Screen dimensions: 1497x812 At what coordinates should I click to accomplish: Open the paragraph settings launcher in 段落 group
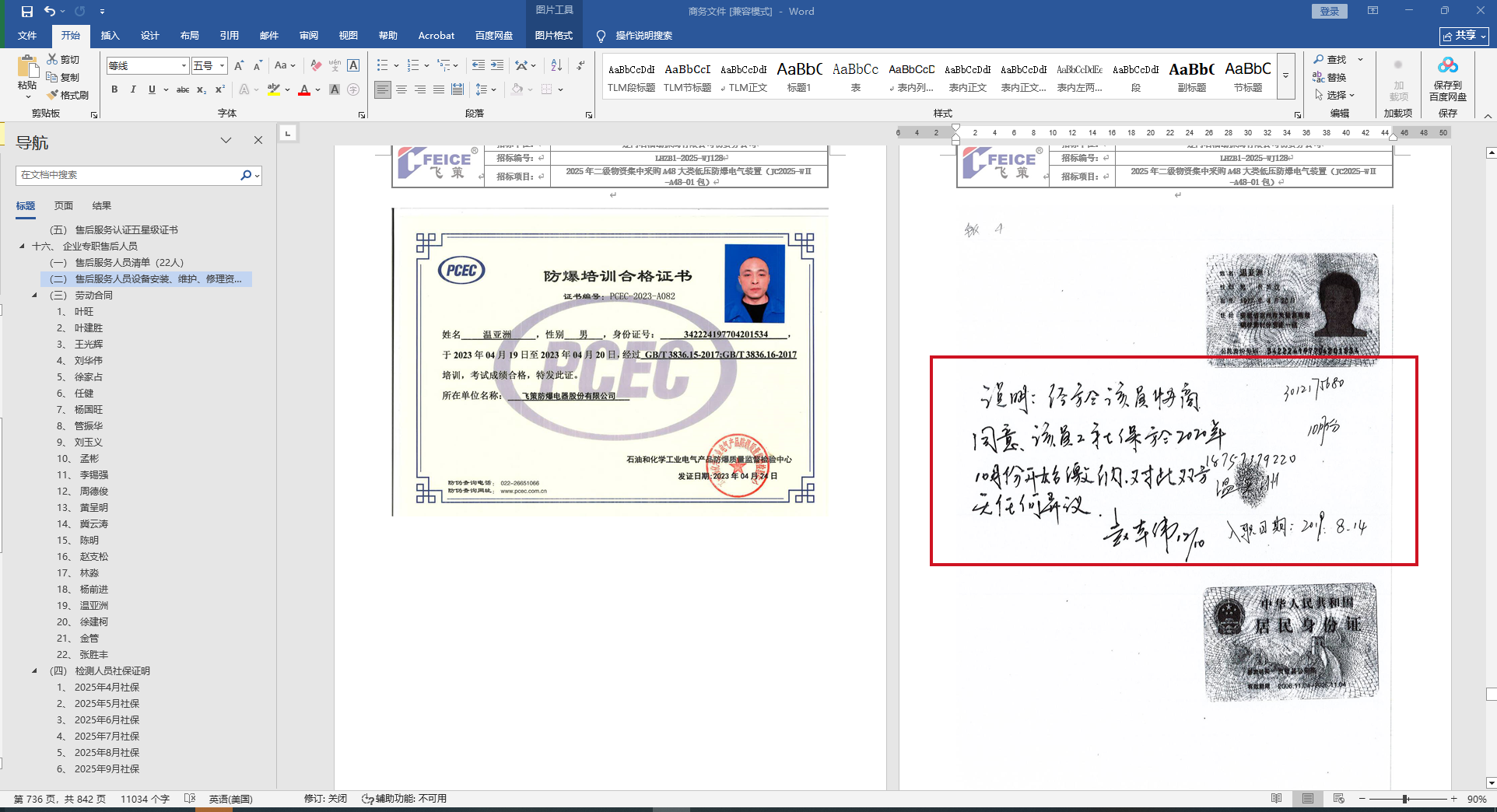(589, 115)
